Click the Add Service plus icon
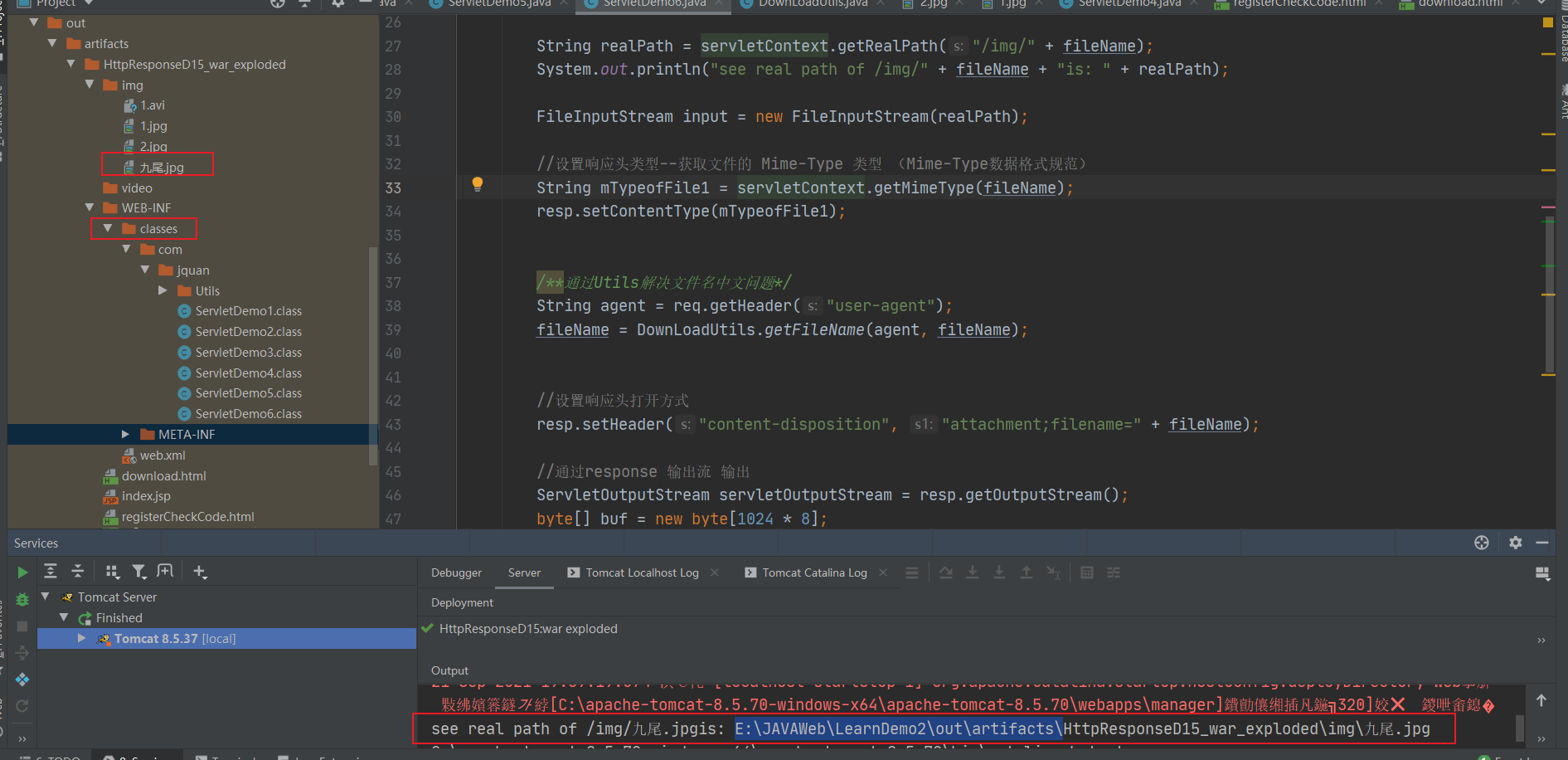 click(x=200, y=572)
